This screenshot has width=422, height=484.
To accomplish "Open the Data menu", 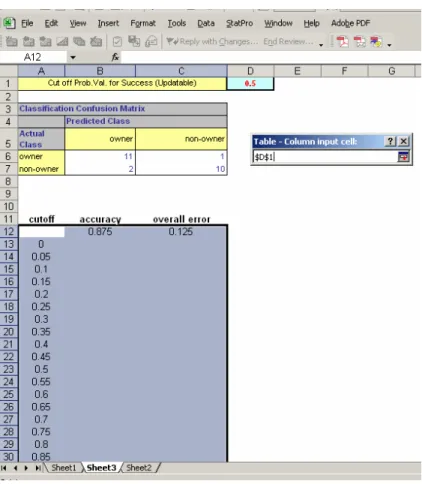I will coord(206,23).
